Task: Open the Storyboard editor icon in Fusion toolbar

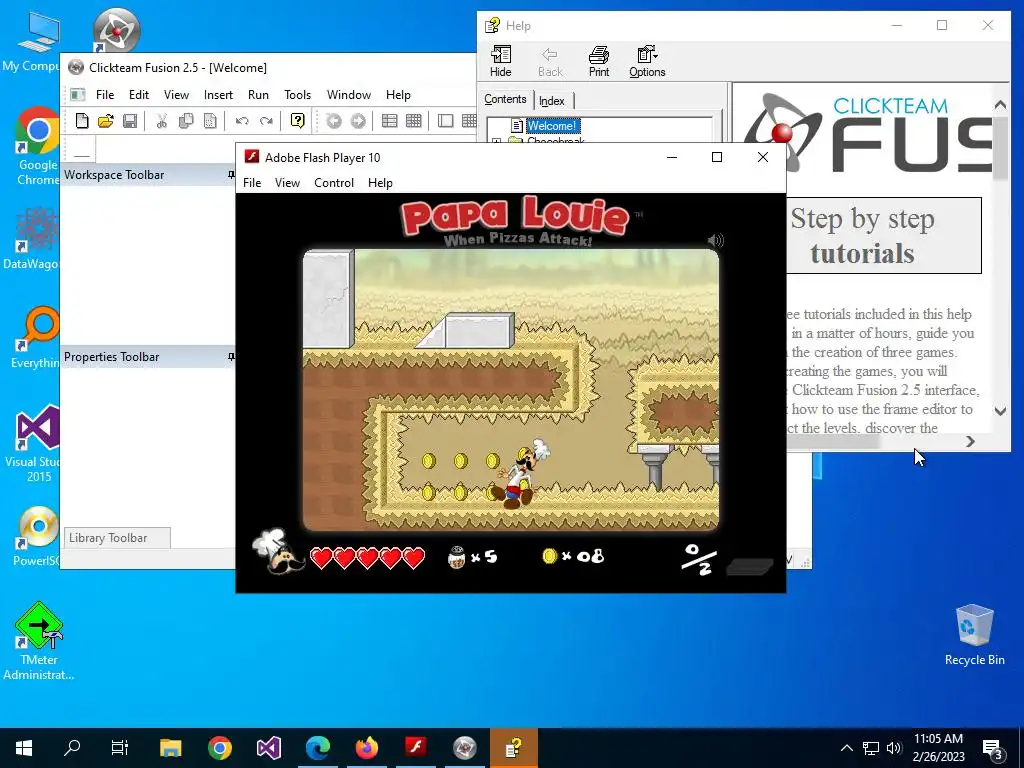Action: tap(390, 121)
